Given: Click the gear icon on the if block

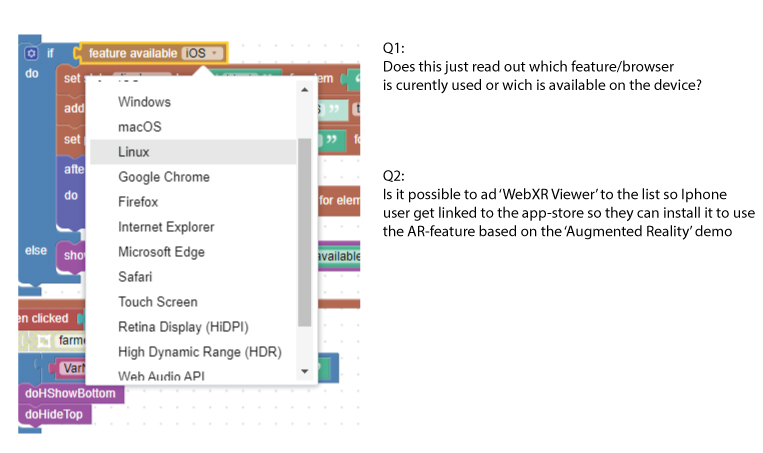Looking at the screenshot, I should 31,54.
